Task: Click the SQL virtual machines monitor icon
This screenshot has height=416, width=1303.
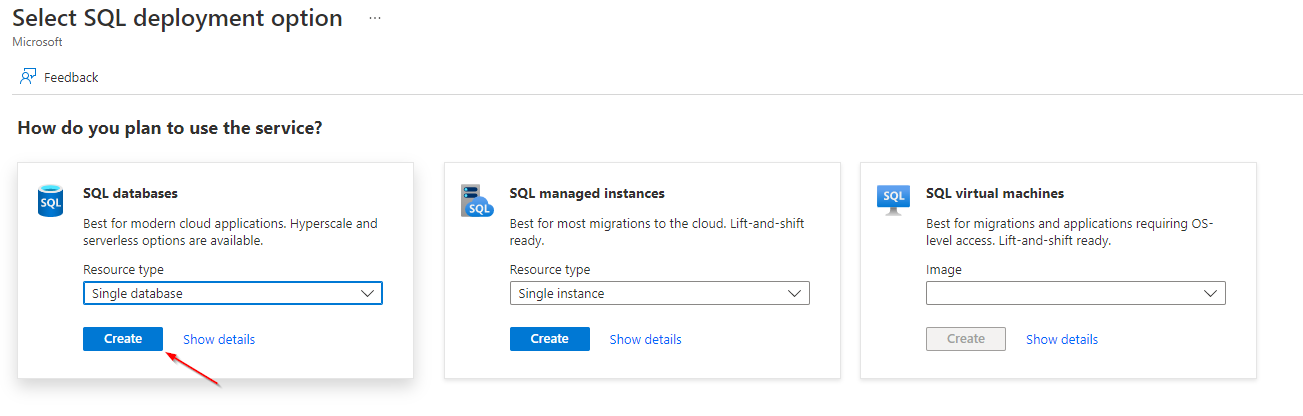Action: coord(893,198)
